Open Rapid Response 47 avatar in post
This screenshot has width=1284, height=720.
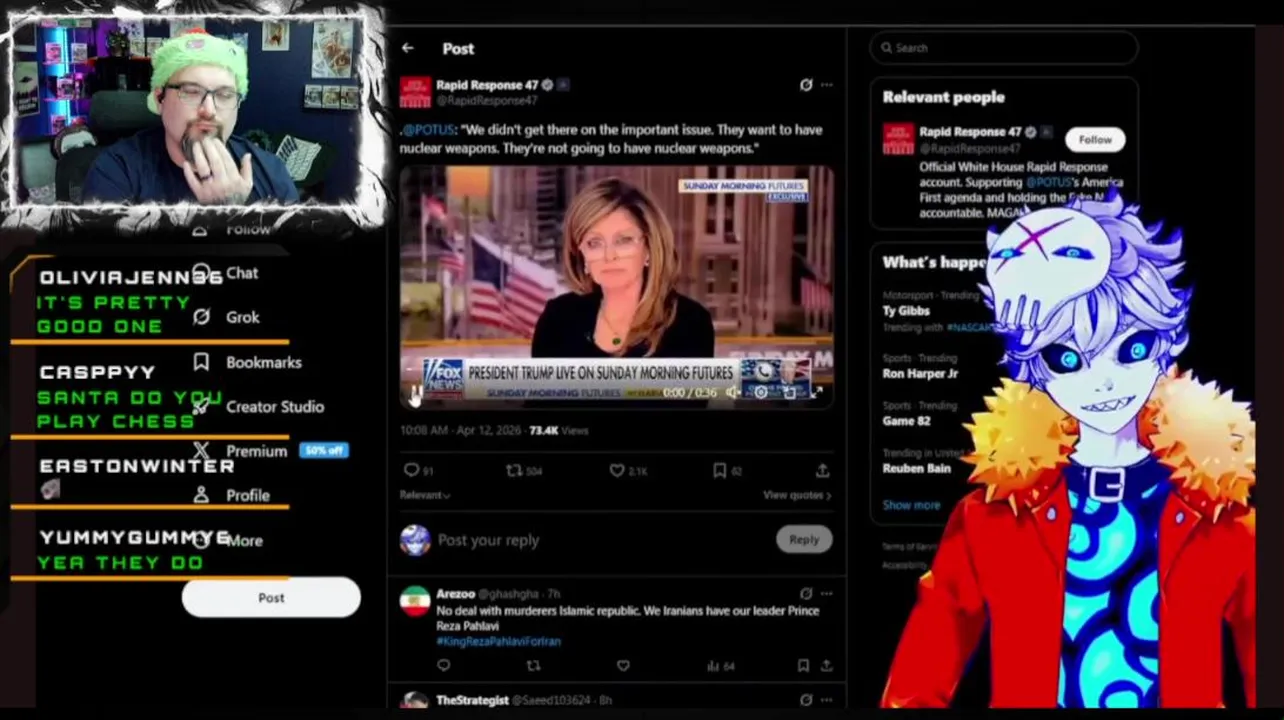[x=415, y=92]
